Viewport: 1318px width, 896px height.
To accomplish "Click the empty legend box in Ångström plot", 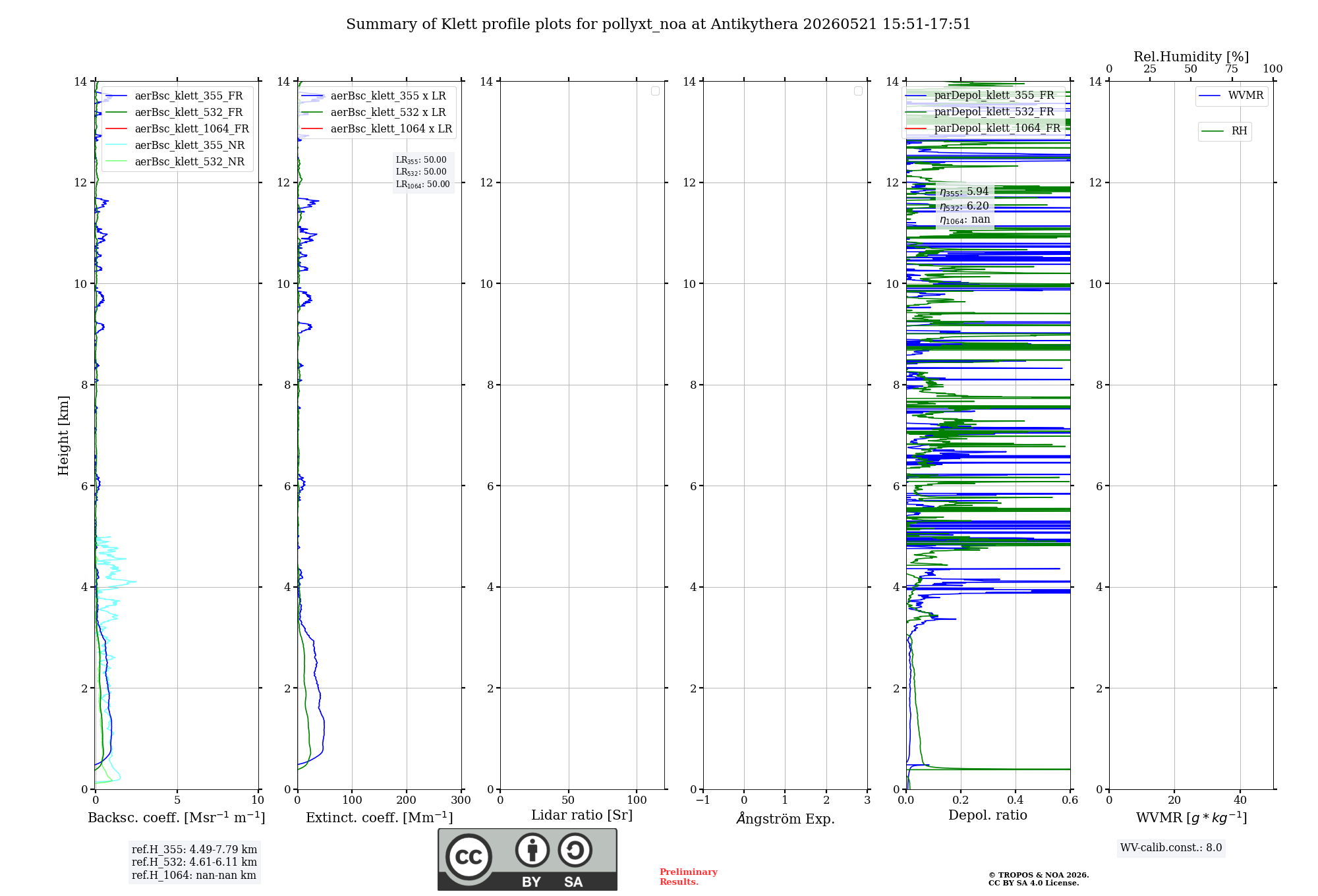I will coord(858,91).
